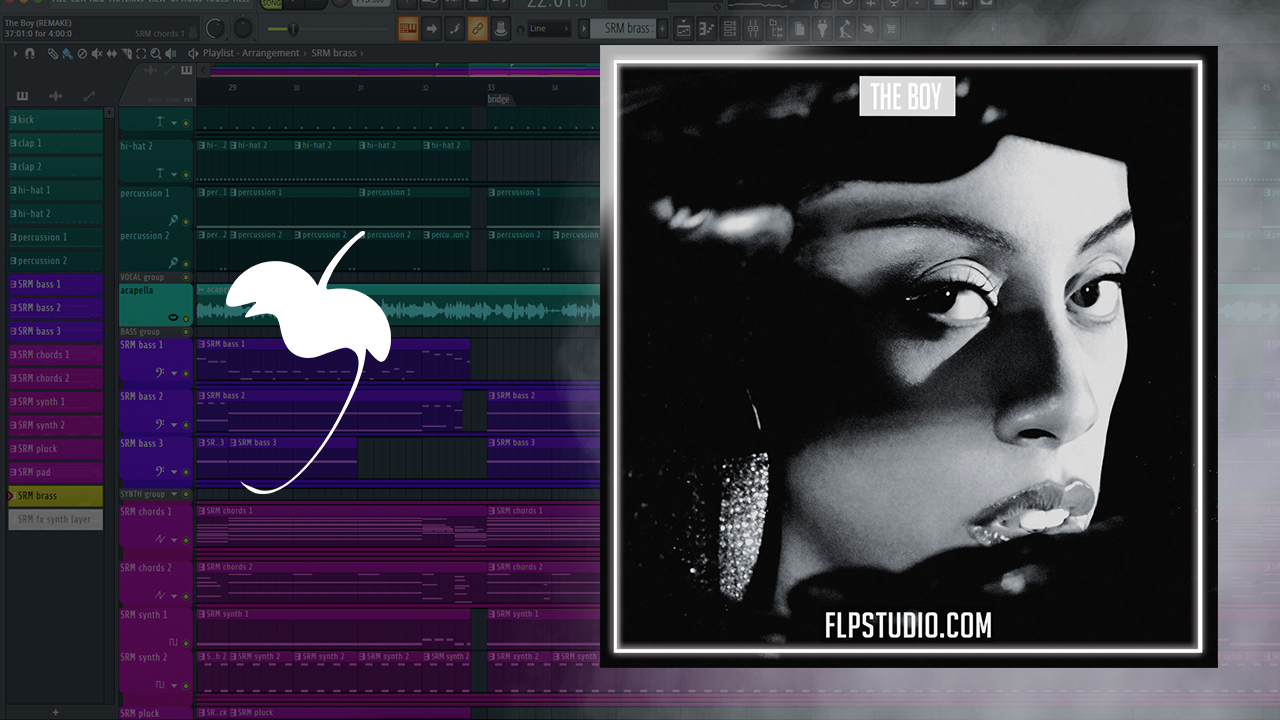Select the pencil draw tool
This screenshot has width=1280, height=720.
[52, 53]
